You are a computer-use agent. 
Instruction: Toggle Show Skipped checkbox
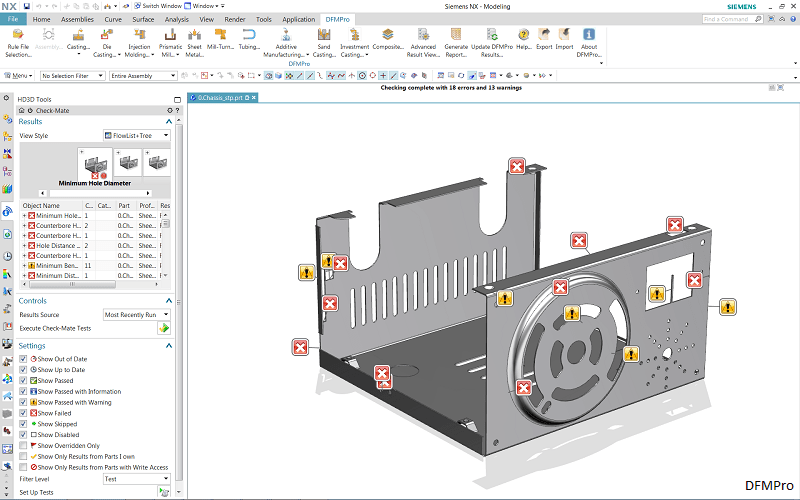pyautogui.click(x=23, y=423)
